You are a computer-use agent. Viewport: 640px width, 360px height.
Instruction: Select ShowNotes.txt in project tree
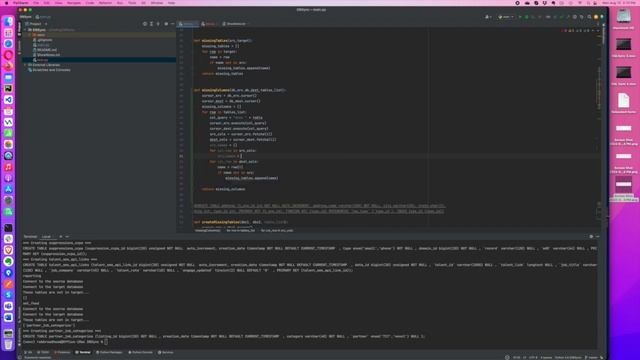click(48, 55)
